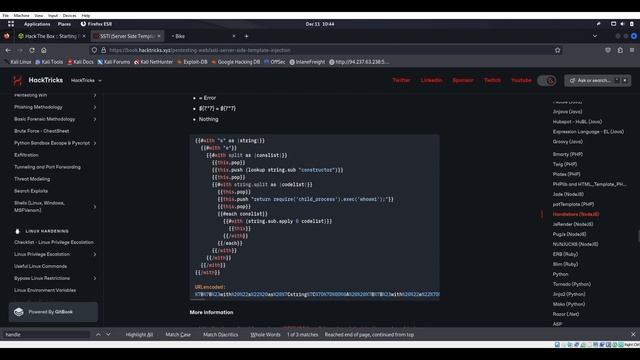
Task: Click the GitBook logo icon
Action: point(19,312)
